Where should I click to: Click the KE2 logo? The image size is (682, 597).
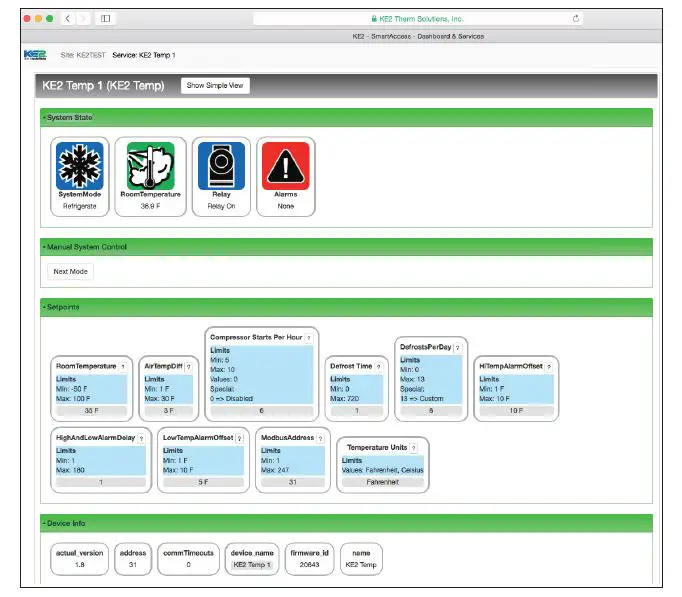coord(35,55)
